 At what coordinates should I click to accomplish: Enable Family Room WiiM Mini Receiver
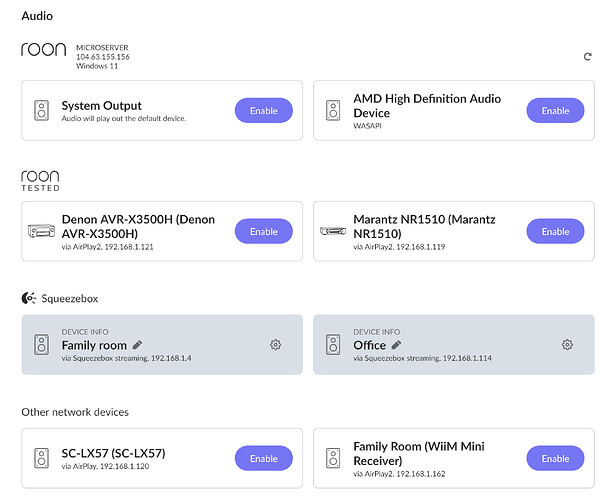click(x=555, y=458)
